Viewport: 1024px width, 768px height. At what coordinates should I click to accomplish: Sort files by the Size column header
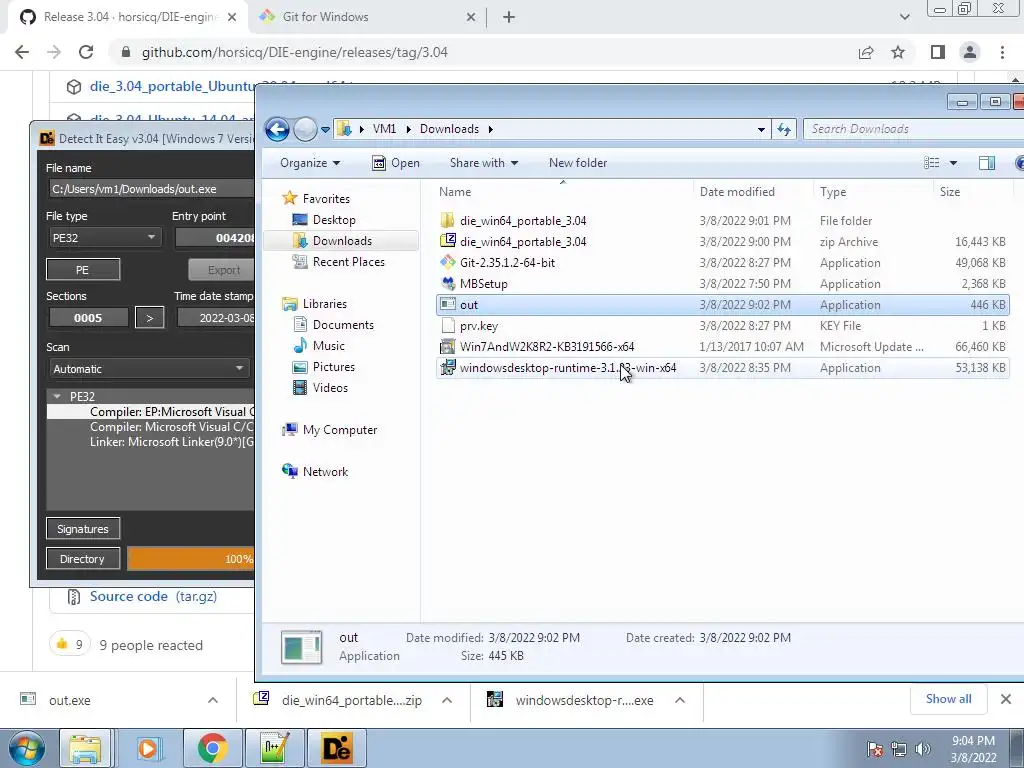click(x=950, y=192)
